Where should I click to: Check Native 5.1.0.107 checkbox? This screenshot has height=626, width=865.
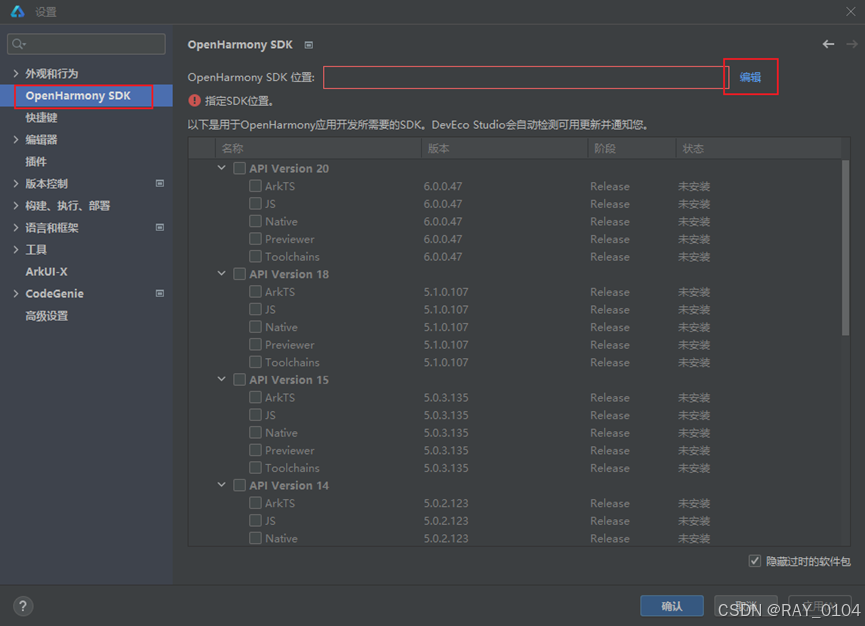pos(255,327)
